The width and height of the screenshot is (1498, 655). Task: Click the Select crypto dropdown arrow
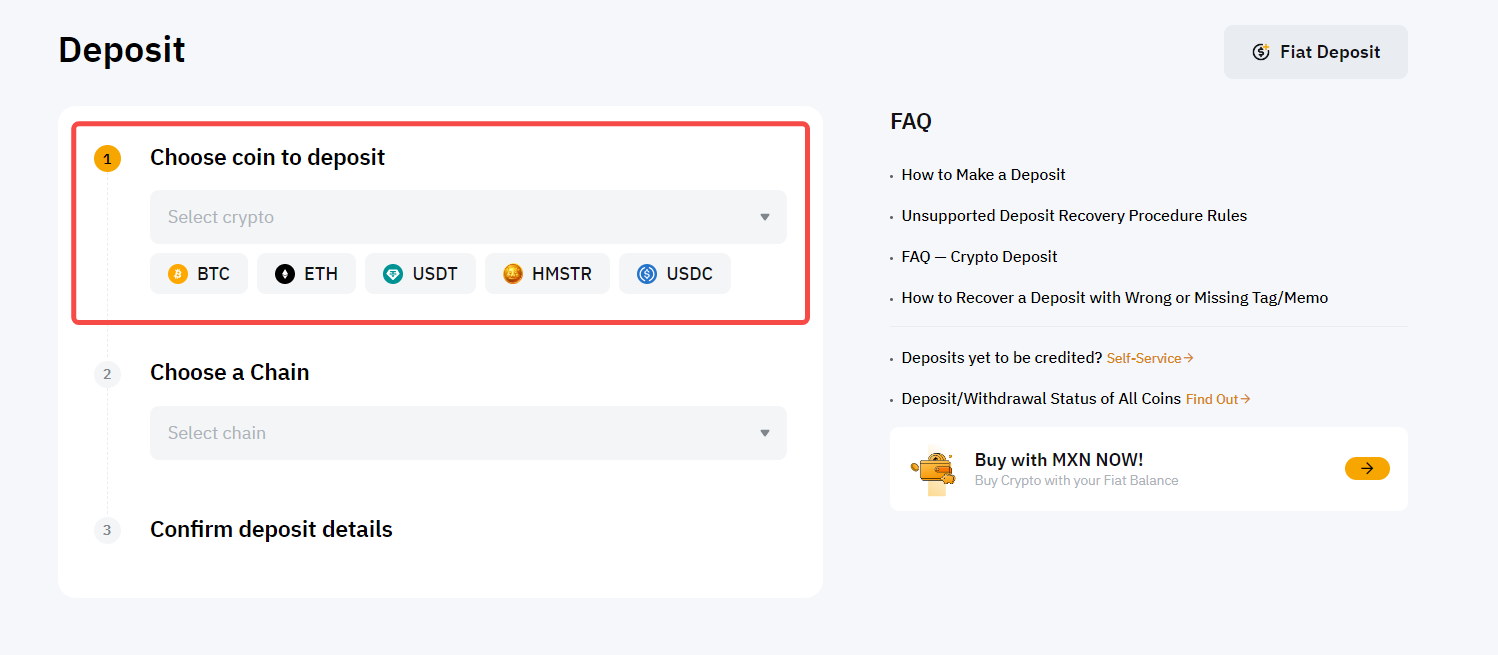pyautogui.click(x=765, y=217)
